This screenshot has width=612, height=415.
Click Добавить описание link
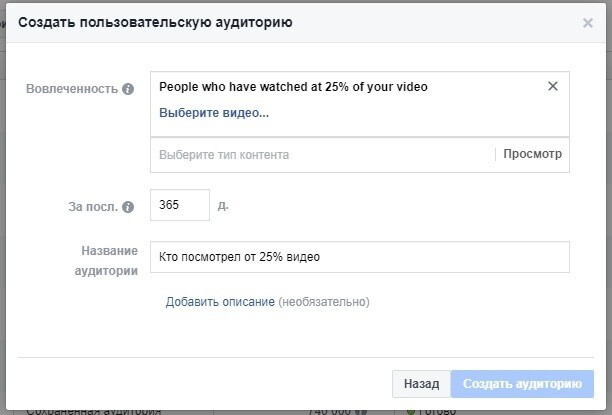tap(220, 302)
